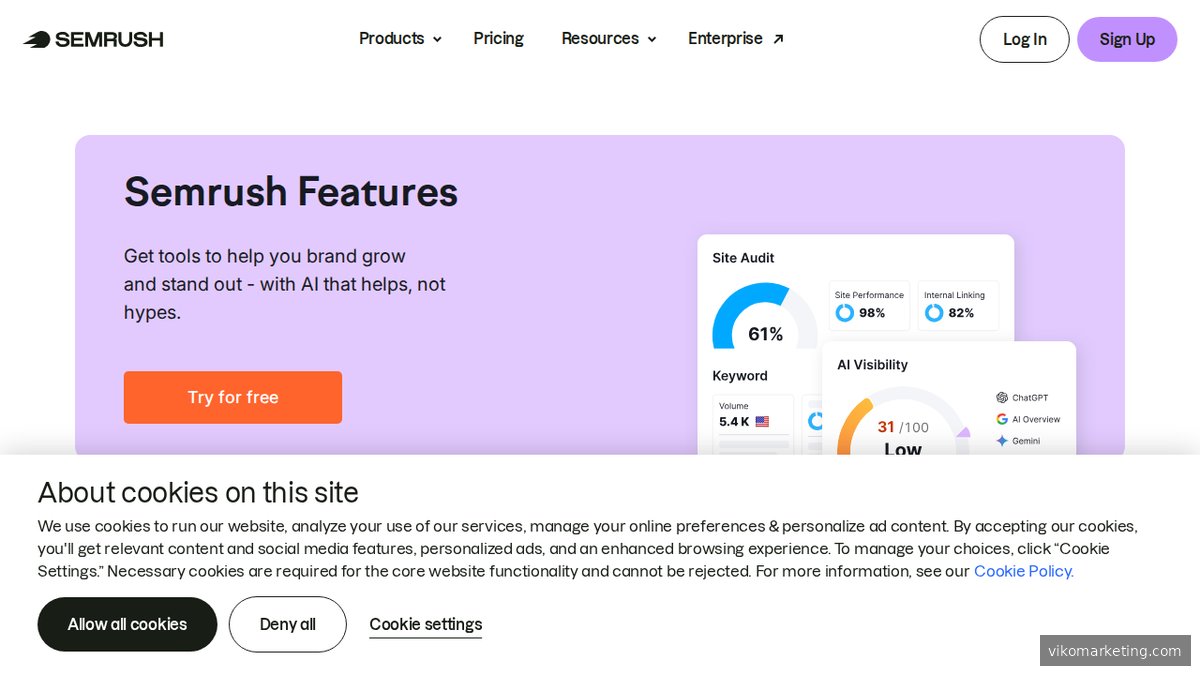Select the Enterprise menu item

tap(726, 38)
